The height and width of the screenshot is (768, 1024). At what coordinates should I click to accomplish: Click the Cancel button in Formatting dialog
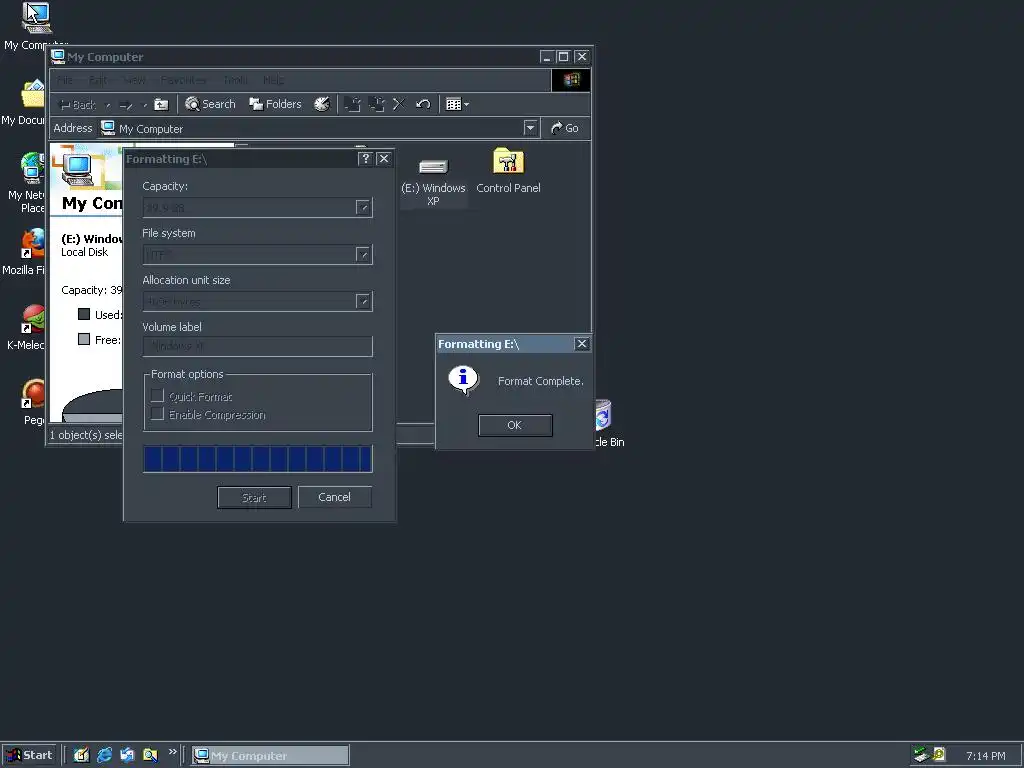pos(334,497)
